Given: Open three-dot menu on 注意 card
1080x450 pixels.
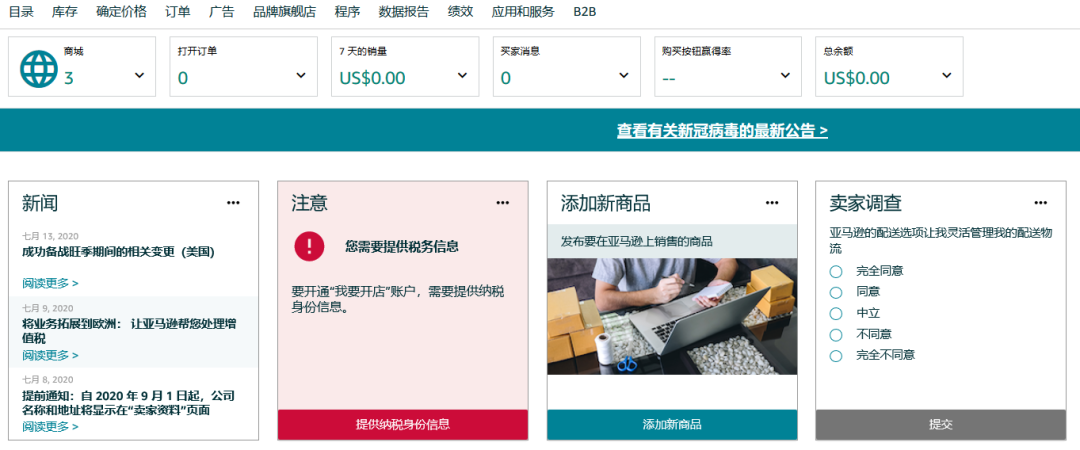Looking at the screenshot, I should pyautogui.click(x=503, y=203).
